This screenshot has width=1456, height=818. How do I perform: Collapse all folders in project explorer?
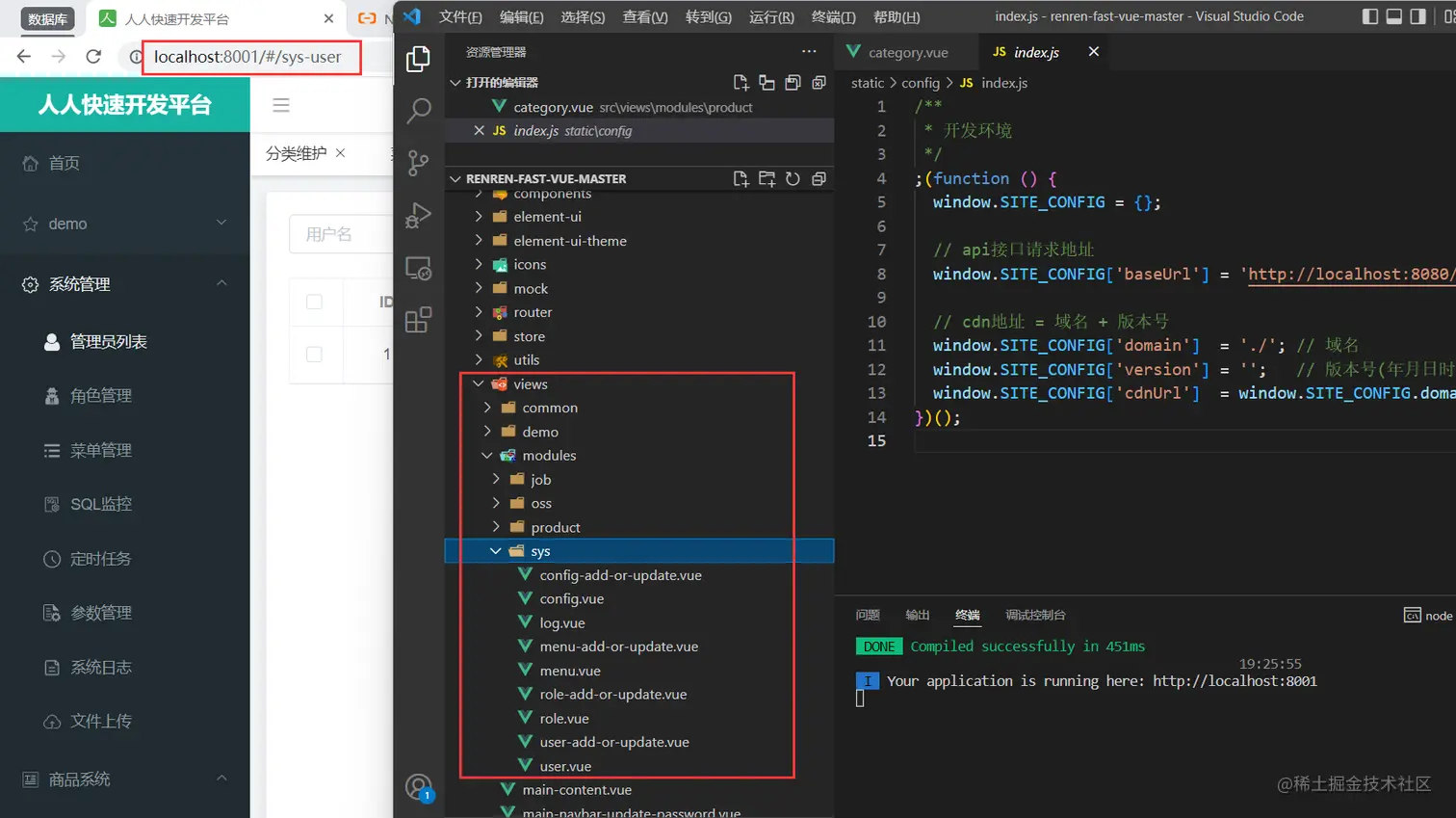point(819,179)
